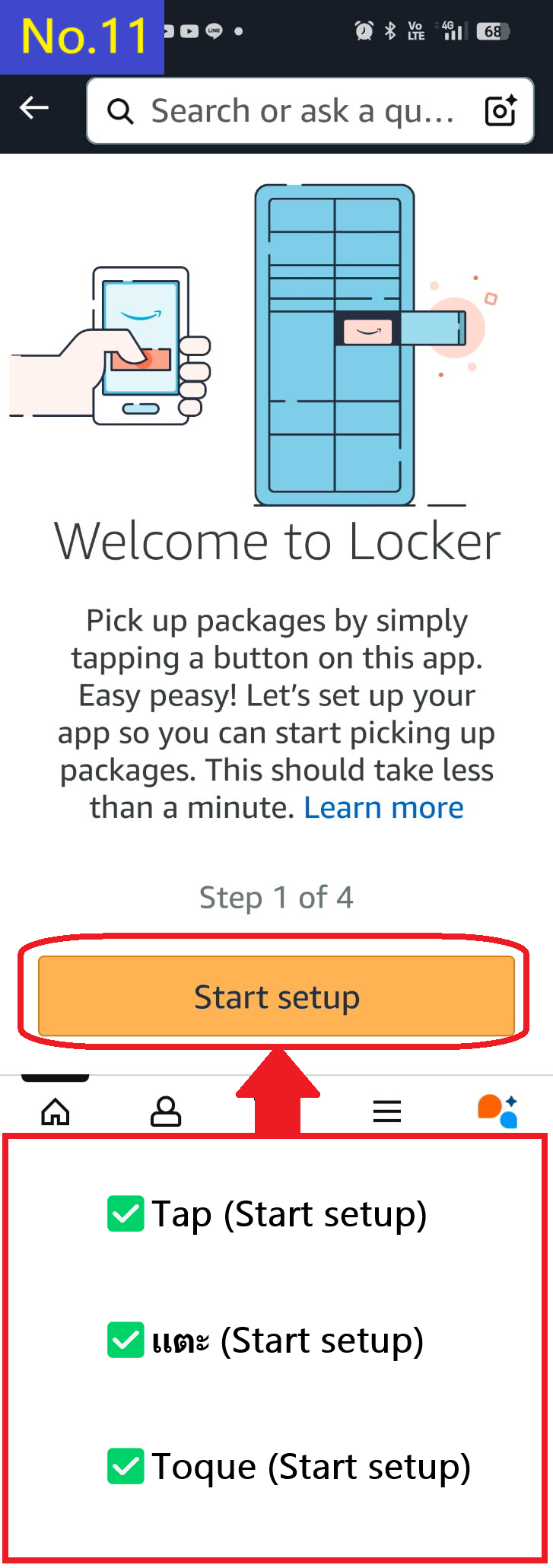Tap the Bluetooth icon in the status bar
This screenshot has width=553, height=1568.
click(390, 31)
